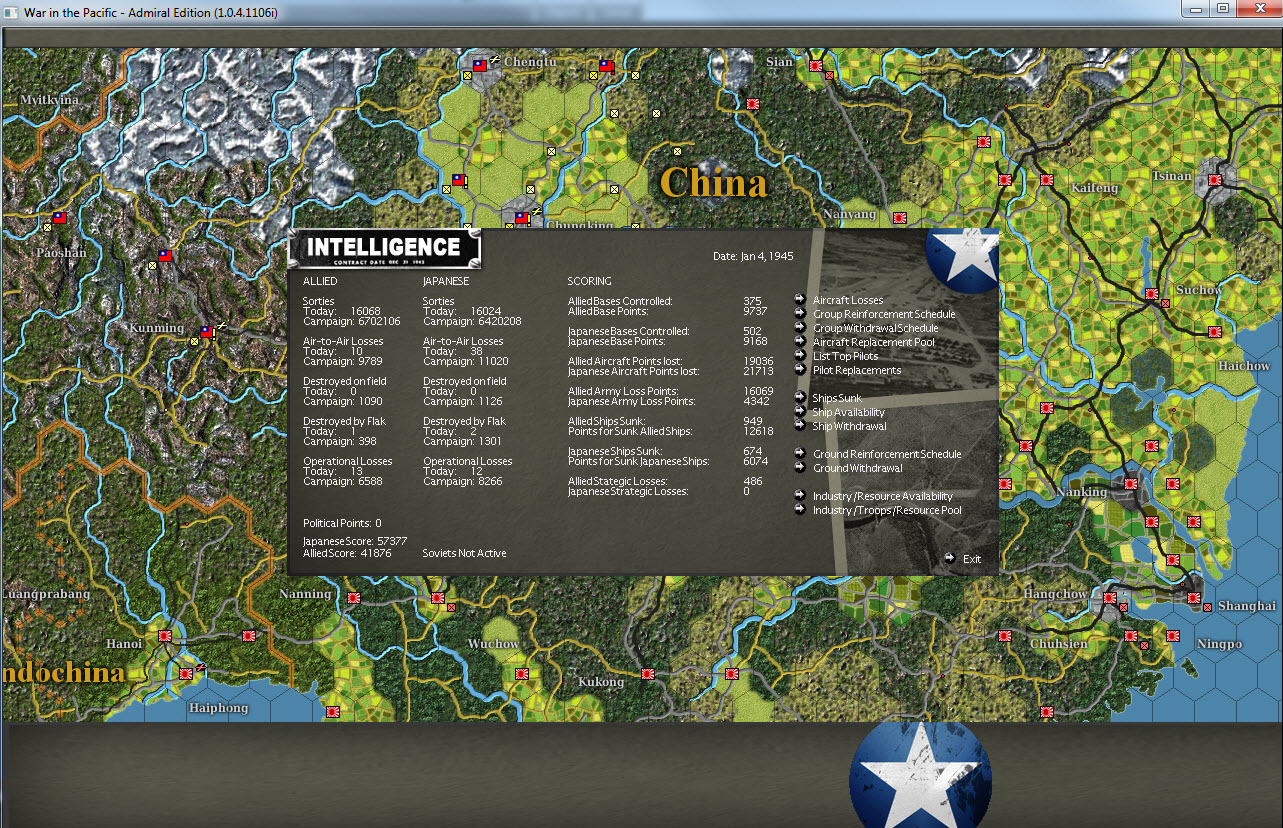Select the Japanese flag left of Chuhsien label

pyautogui.click(x=1004, y=635)
